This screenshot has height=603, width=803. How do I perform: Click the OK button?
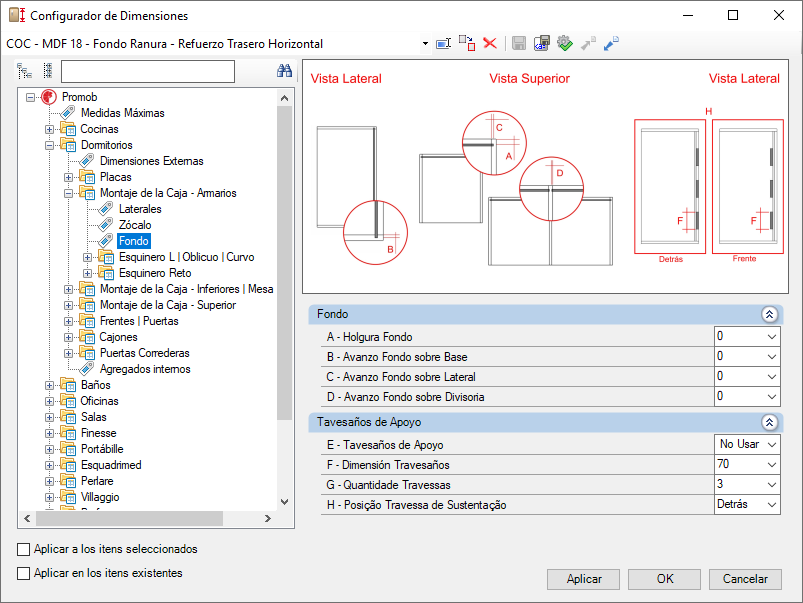[664, 579]
